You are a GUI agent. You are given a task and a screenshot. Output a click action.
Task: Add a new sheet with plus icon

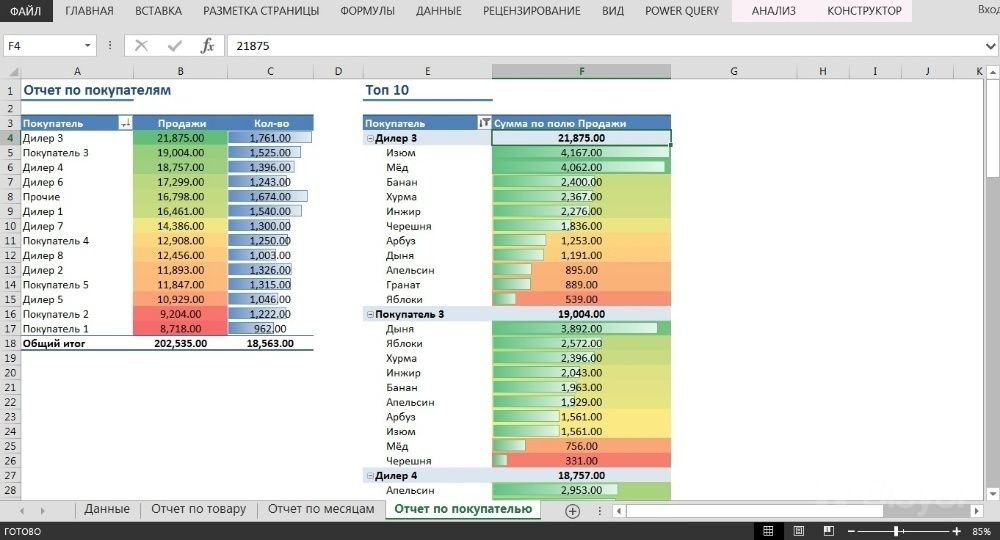click(x=572, y=510)
